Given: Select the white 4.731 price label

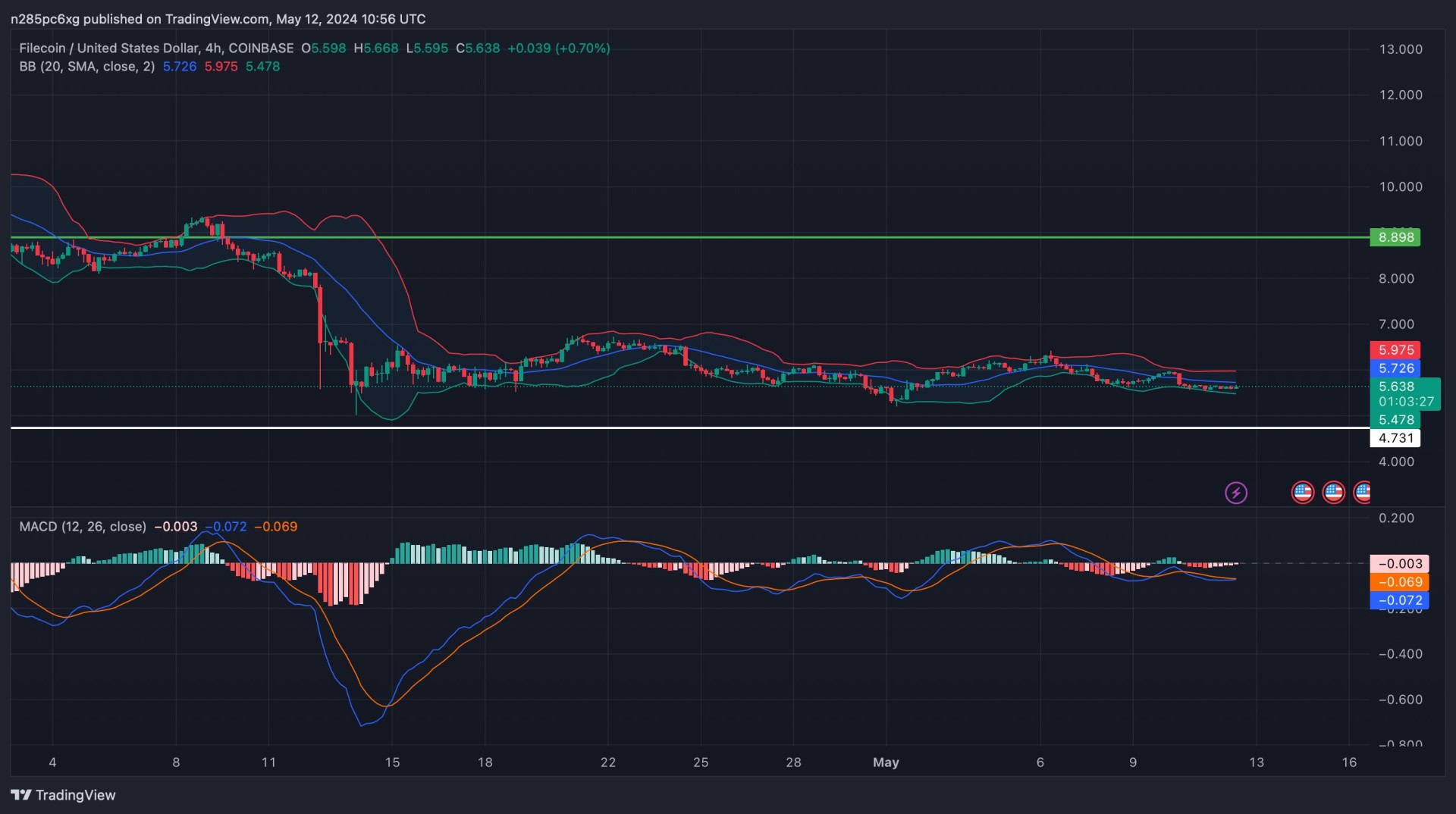Looking at the screenshot, I should click(1395, 438).
